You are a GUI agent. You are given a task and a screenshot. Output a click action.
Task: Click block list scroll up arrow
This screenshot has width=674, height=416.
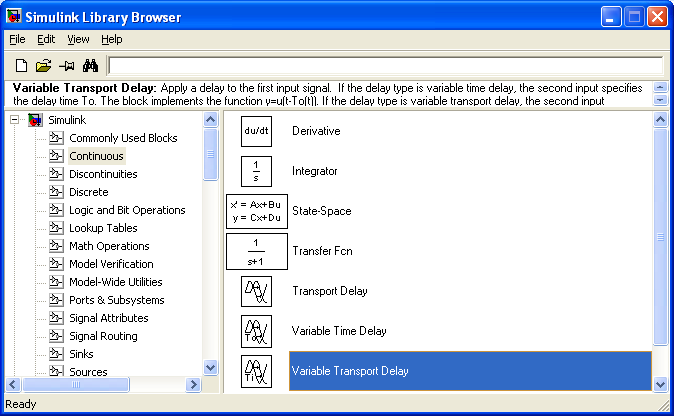click(660, 119)
